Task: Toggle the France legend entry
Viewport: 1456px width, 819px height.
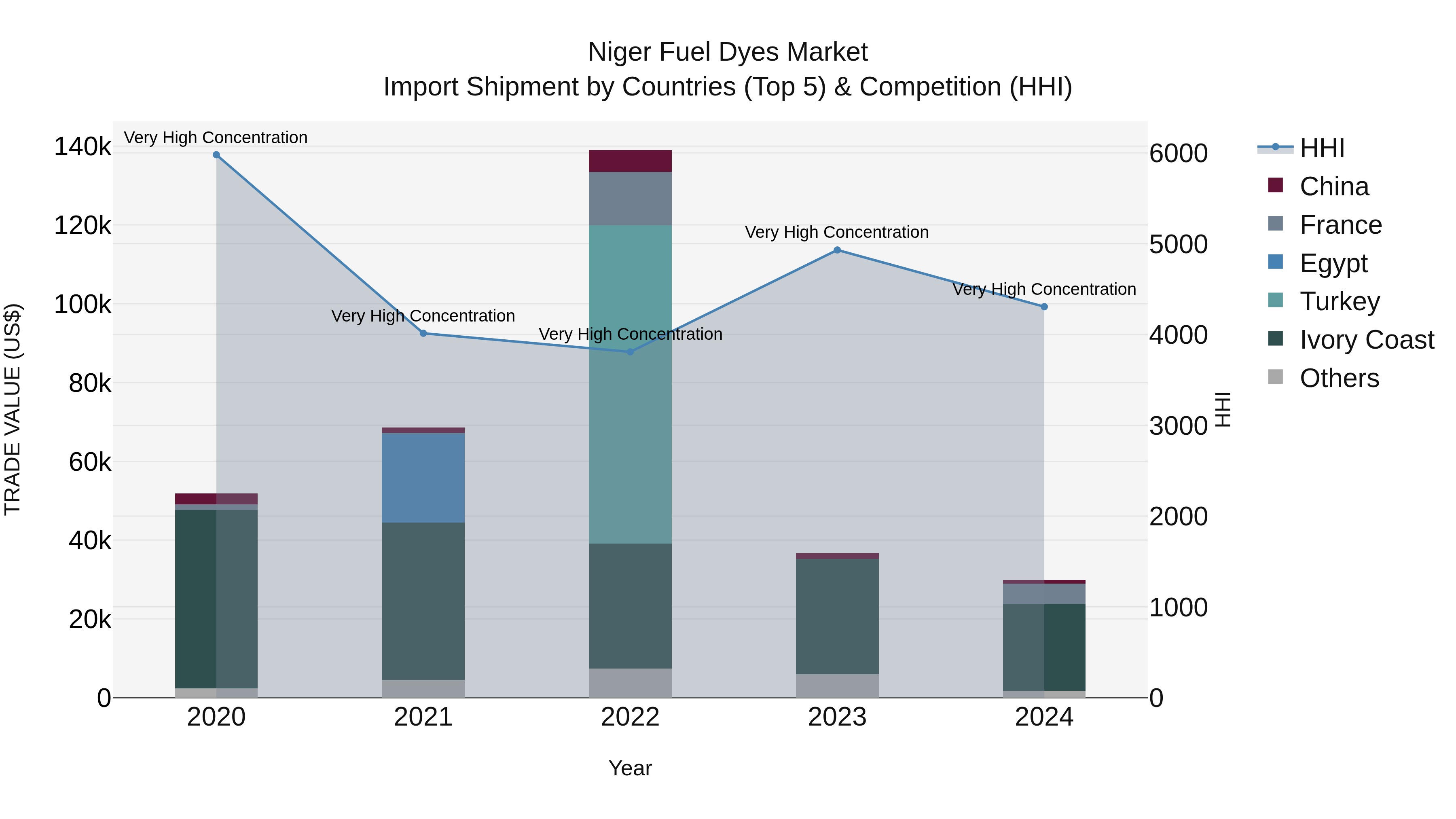Action: [1325, 224]
